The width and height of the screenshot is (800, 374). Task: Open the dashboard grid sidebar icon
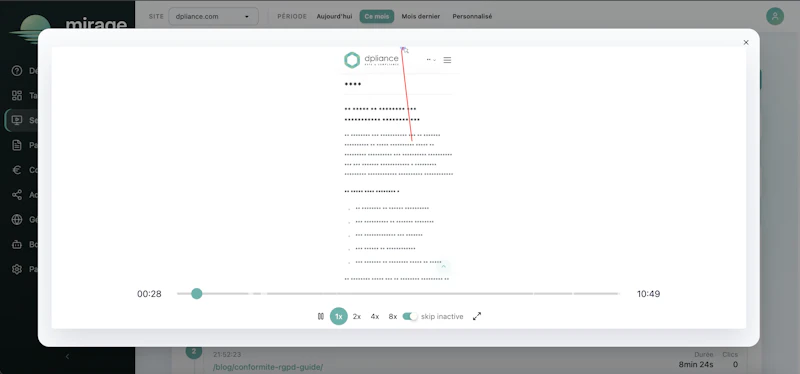17,95
